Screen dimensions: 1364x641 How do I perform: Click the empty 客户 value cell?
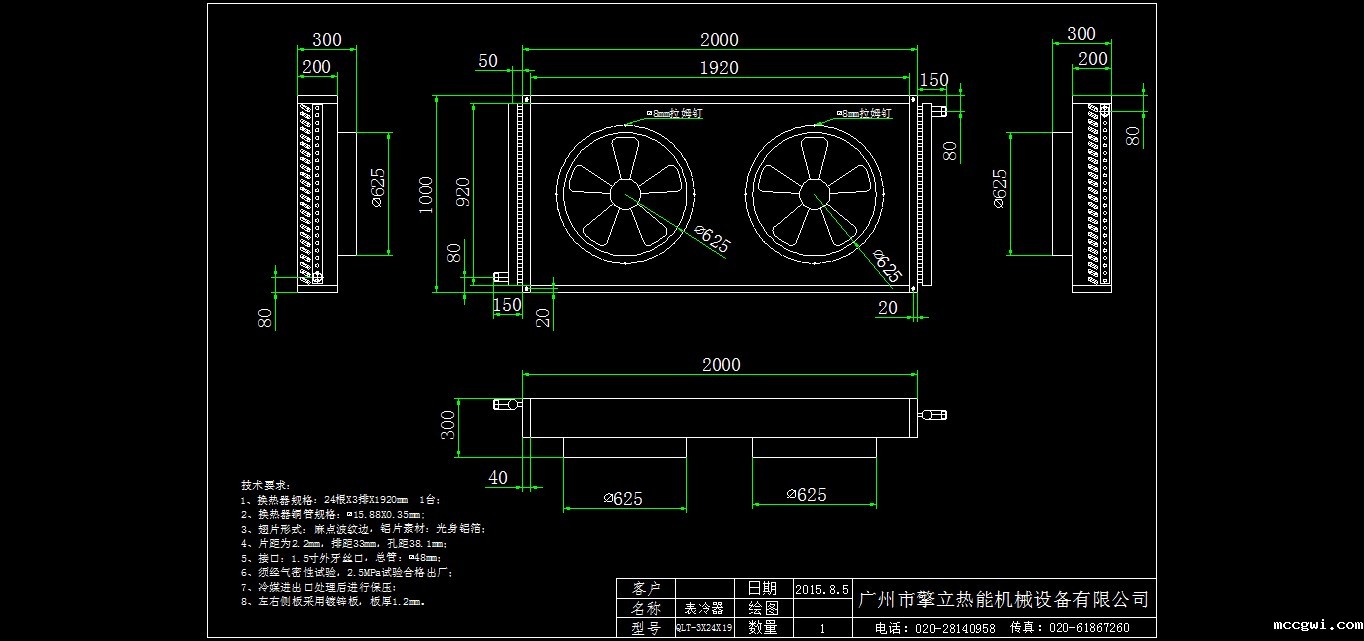coord(704,588)
